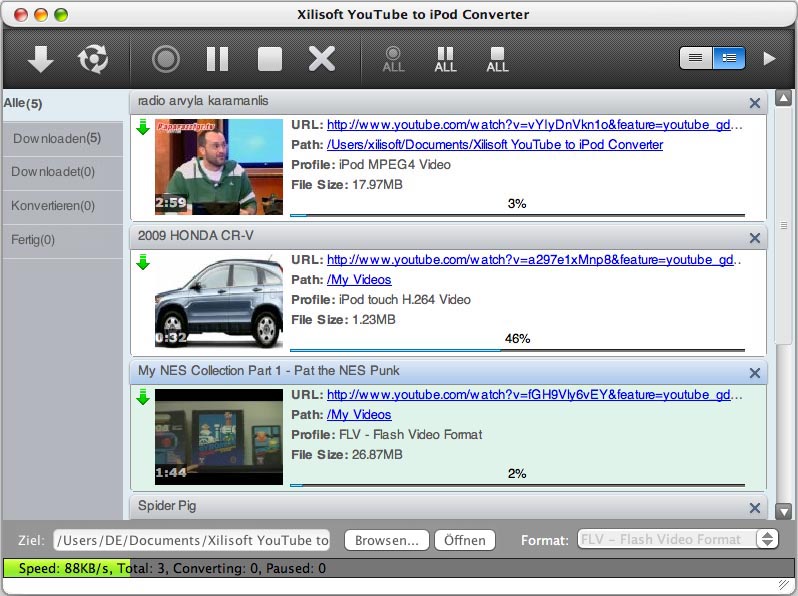Click the Browsen... button

click(x=387, y=540)
